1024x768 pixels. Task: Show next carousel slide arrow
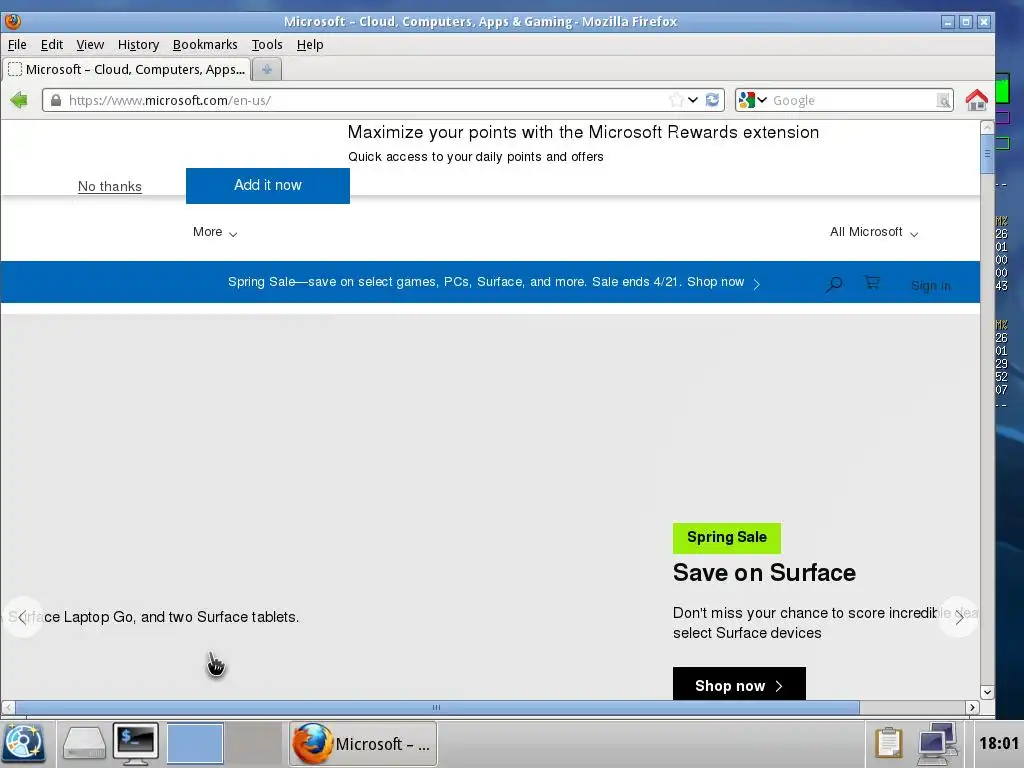(x=958, y=617)
